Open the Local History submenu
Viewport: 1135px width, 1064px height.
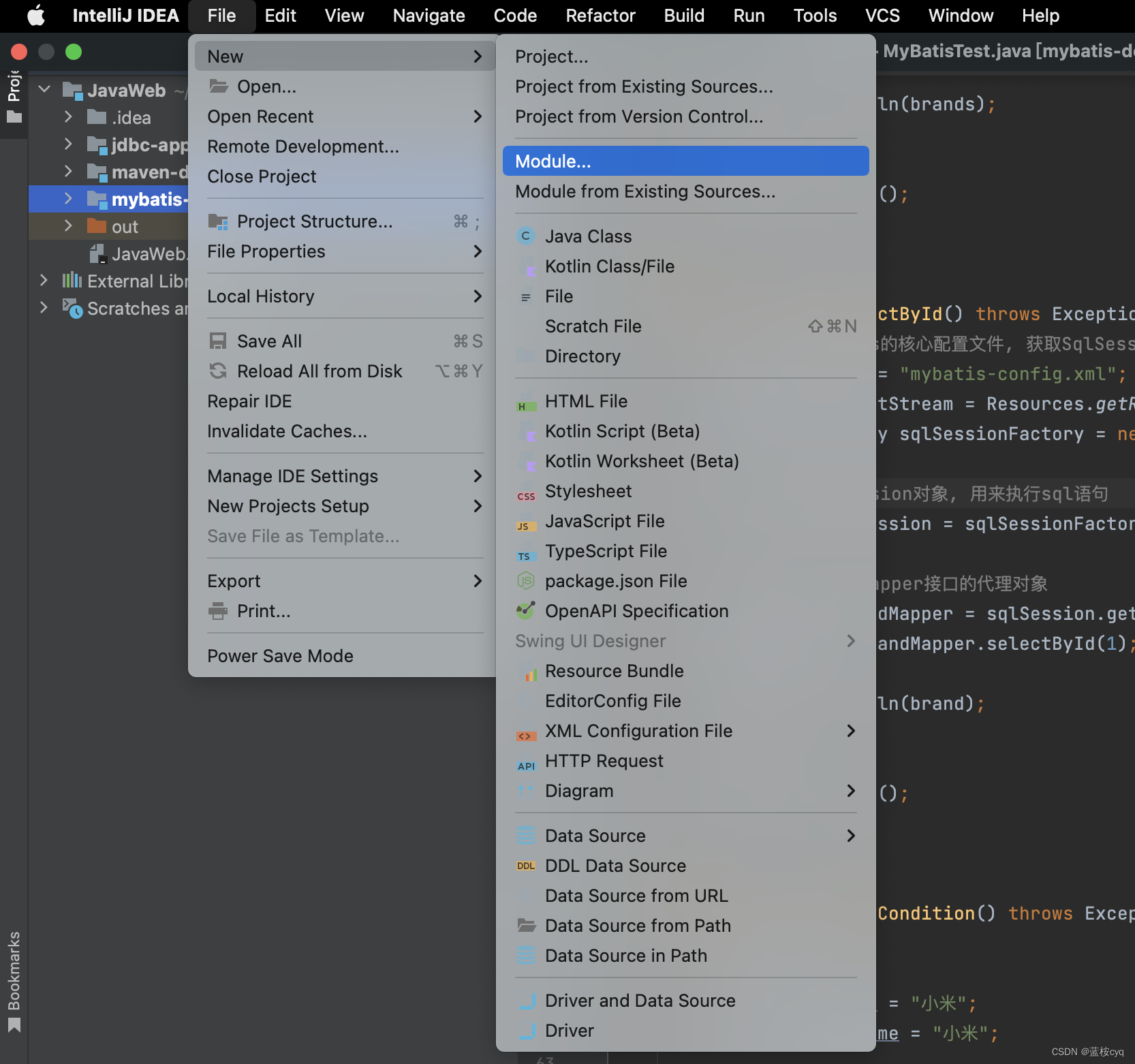(345, 296)
